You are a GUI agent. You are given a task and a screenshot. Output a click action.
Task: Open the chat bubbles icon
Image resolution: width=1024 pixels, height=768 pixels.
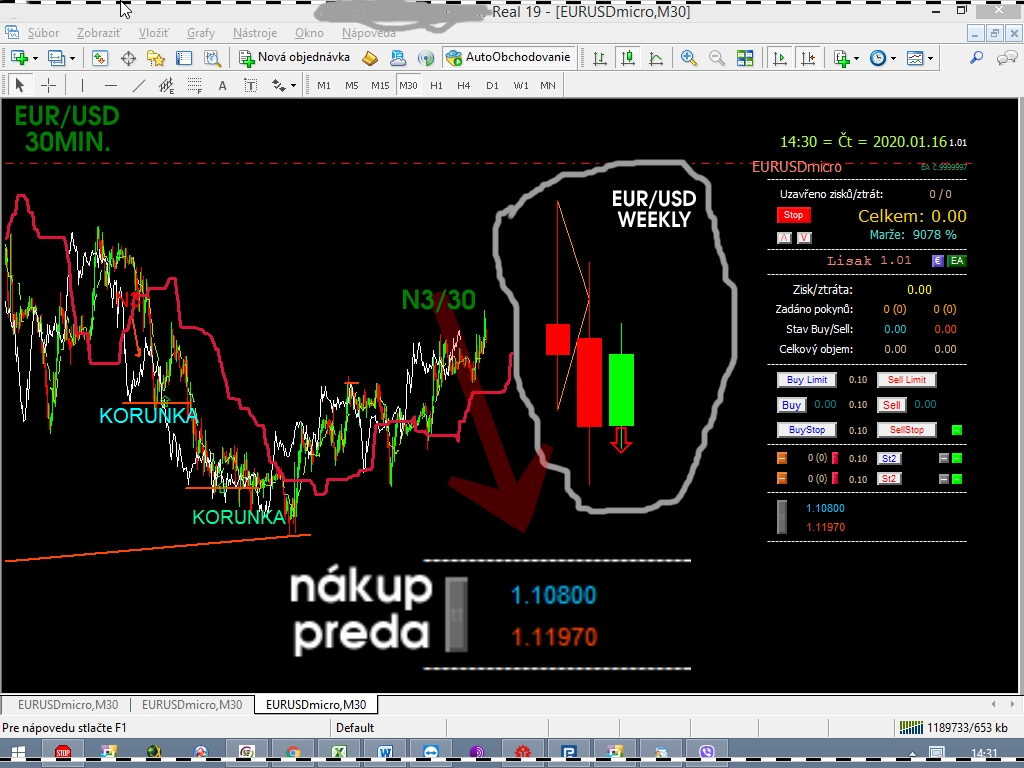pos(1006,58)
